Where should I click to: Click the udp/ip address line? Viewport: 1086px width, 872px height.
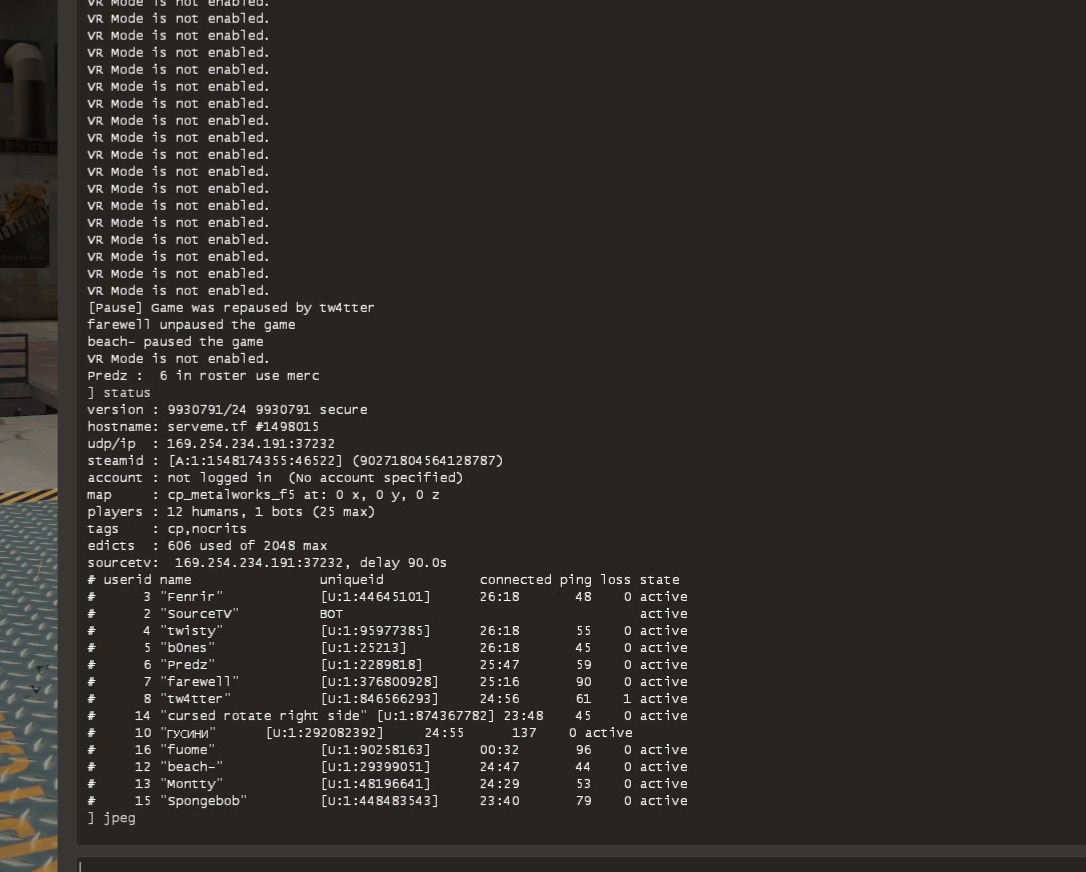click(211, 444)
